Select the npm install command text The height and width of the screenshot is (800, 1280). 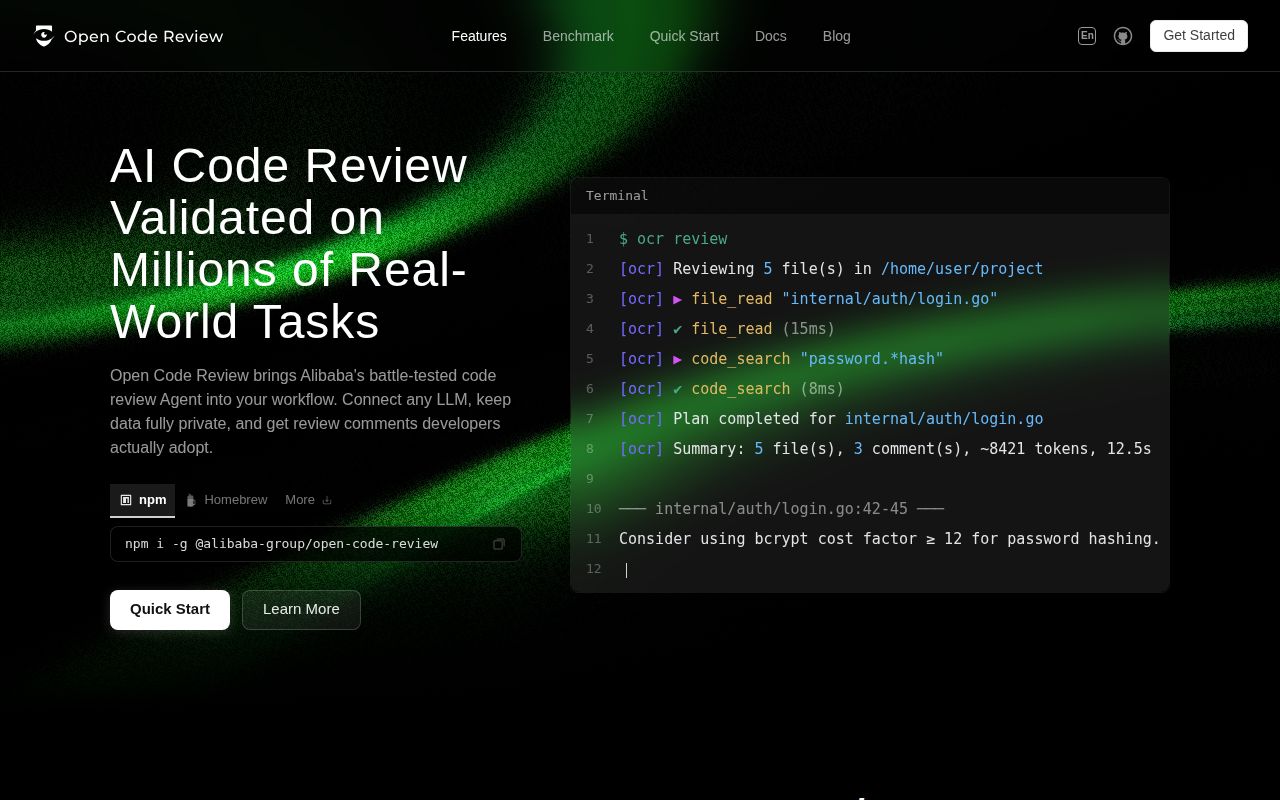click(x=281, y=544)
